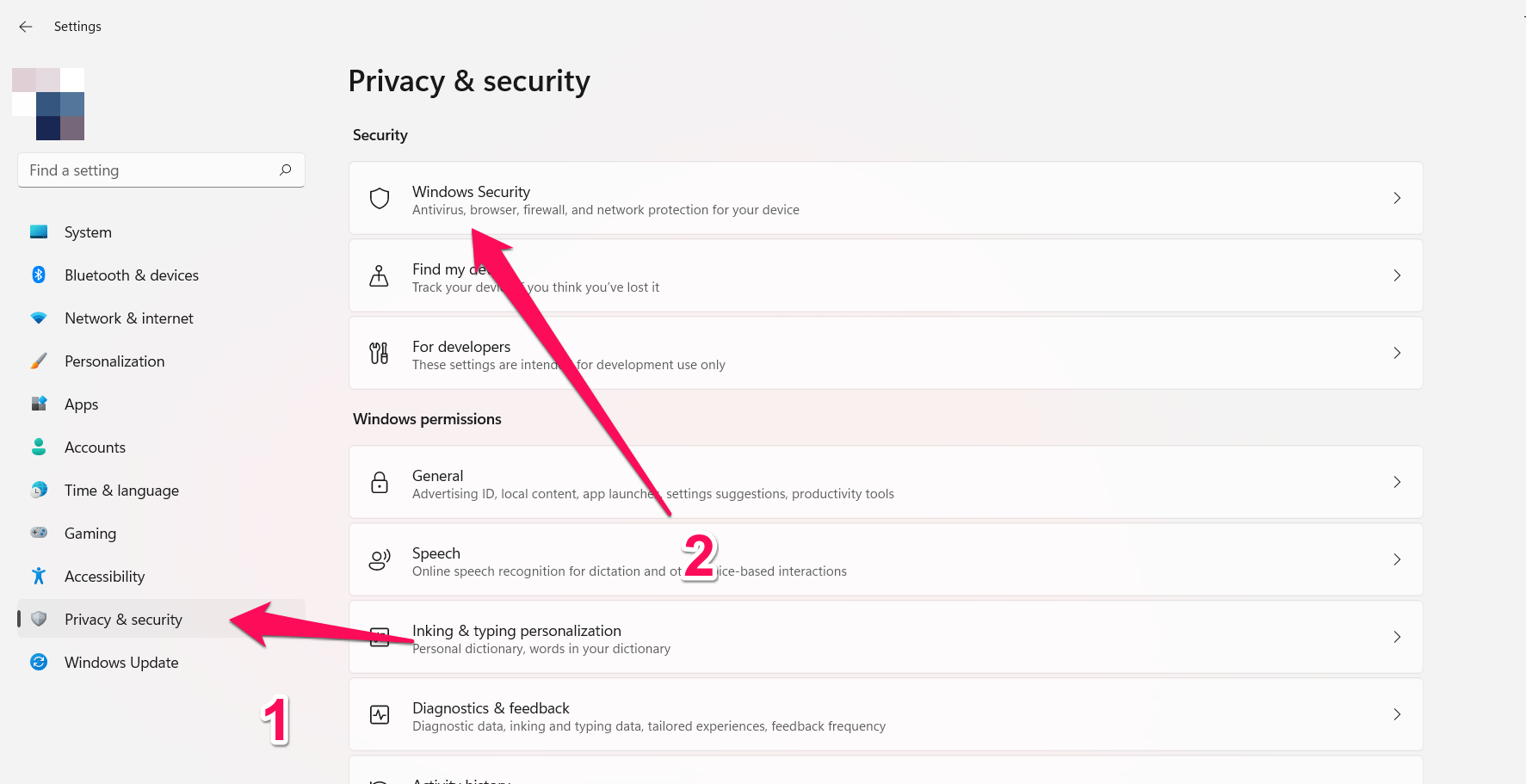Select Time & language in sidebar
Image resolution: width=1526 pixels, height=784 pixels.
(121, 491)
